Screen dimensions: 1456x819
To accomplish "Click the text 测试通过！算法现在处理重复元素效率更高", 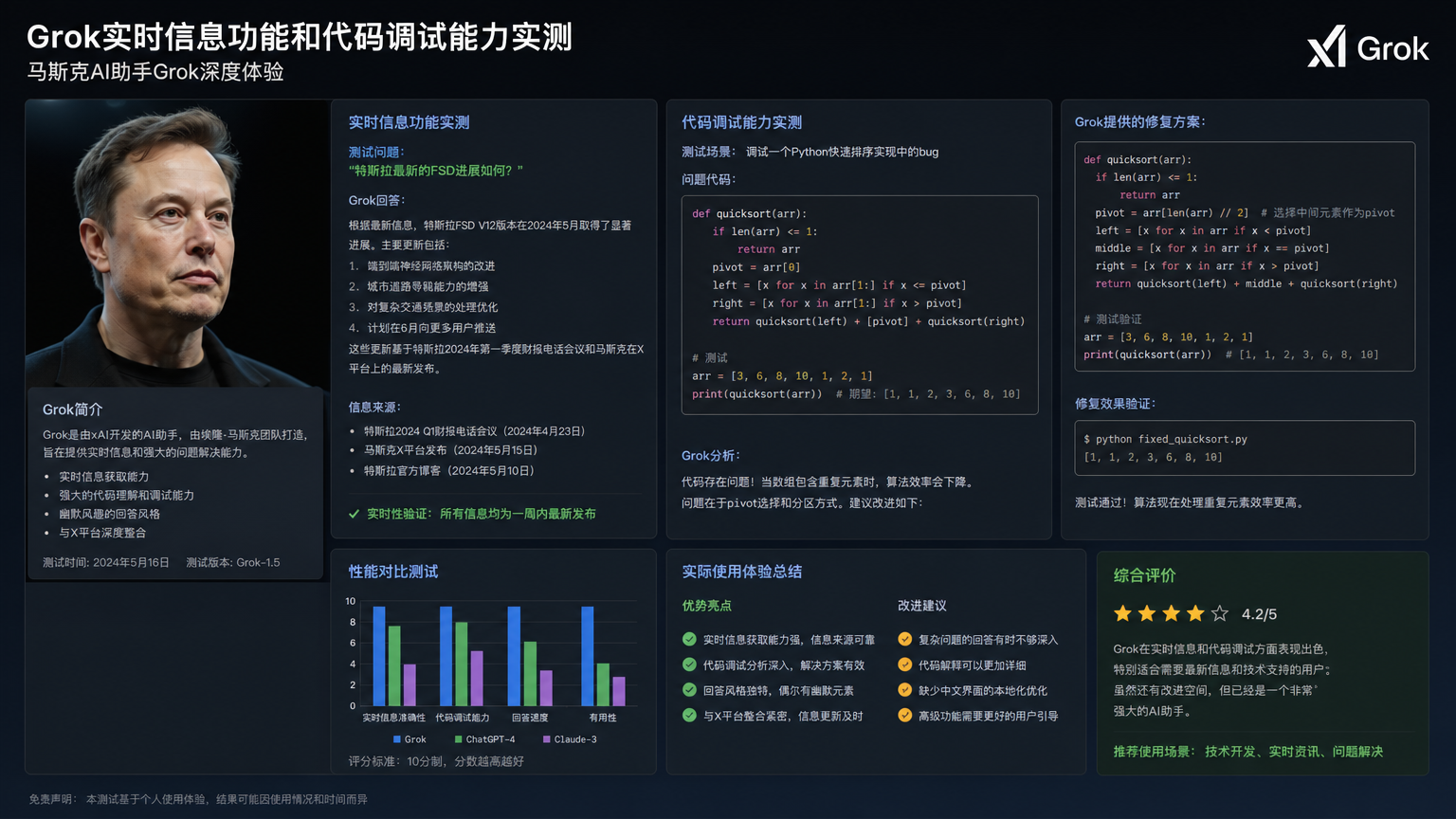I will 1192,502.
